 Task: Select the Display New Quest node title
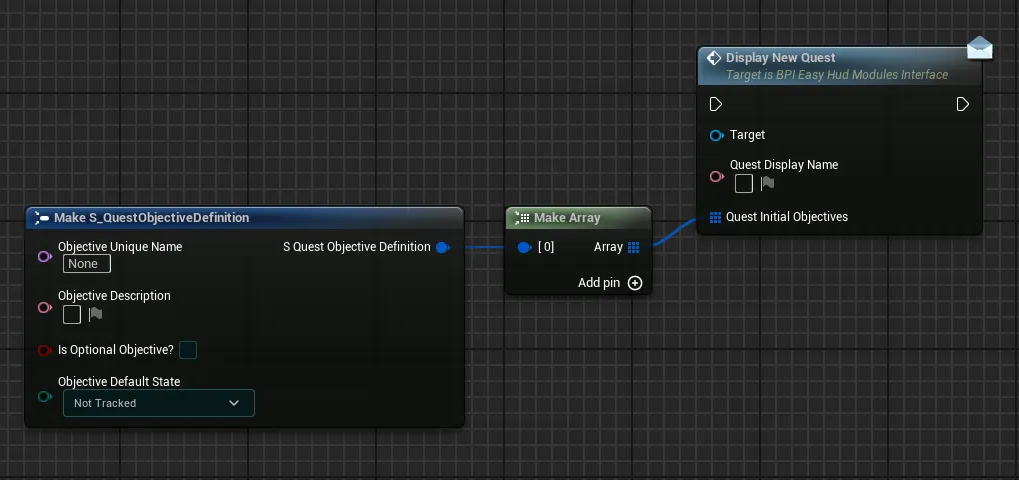[x=780, y=58]
